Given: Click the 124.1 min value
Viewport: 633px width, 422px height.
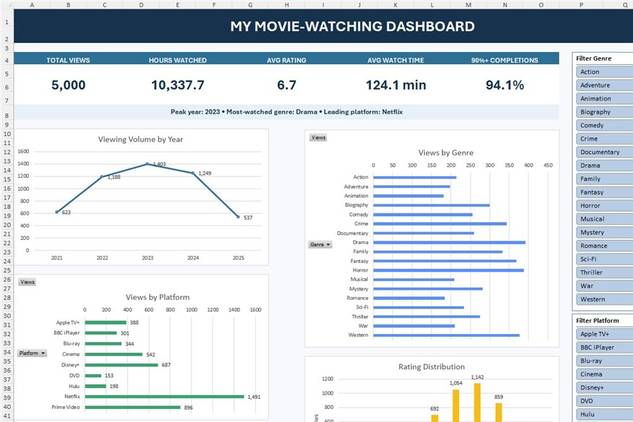Looking at the screenshot, I should click(x=396, y=85).
